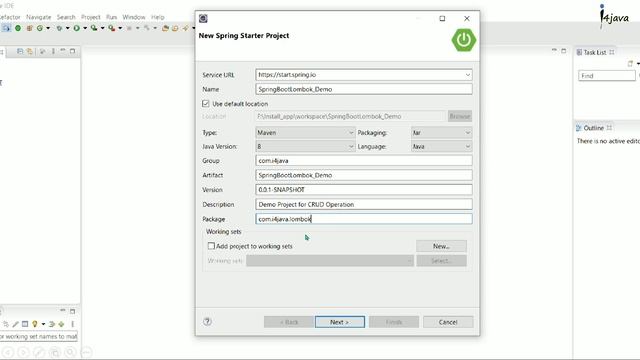Select the Task List tab
Viewport: 640px width, 360px height.
pyautogui.click(x=594, y=52)
